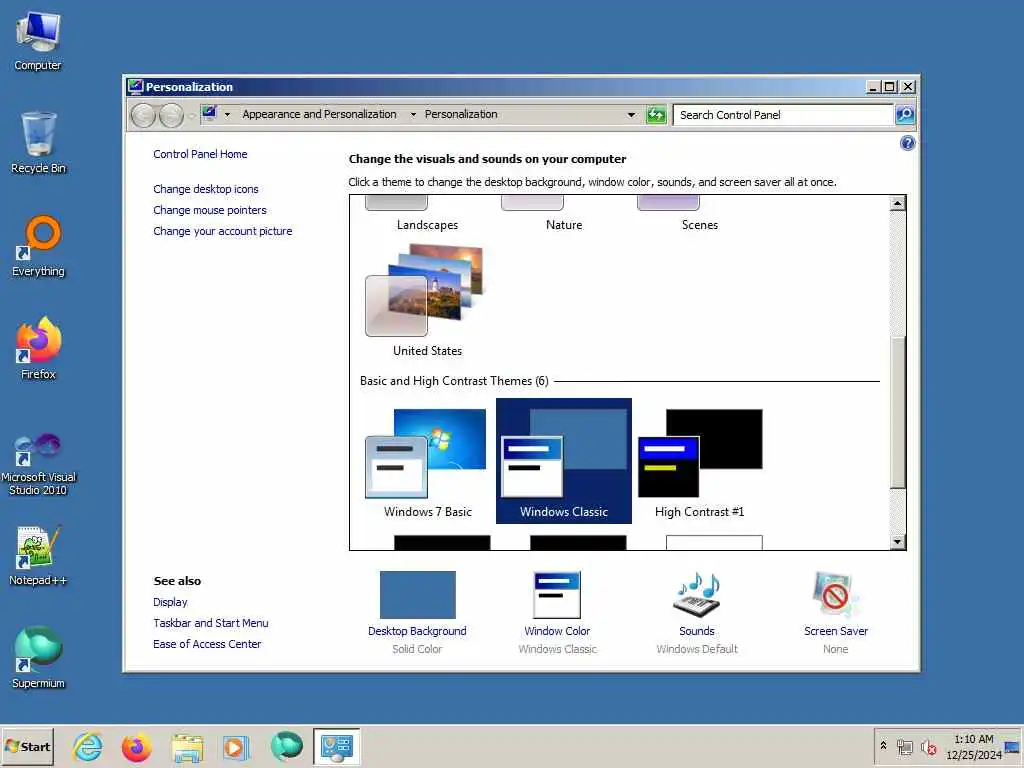Select the Windows 7 Basic theme
Viewport: 1024px width, 768px height.
pyautogui.click(x=427, y=461)
